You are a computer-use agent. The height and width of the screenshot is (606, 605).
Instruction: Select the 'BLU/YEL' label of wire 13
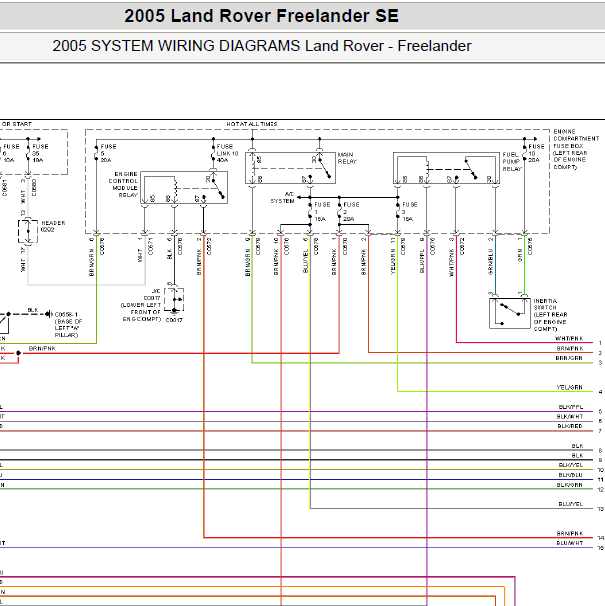point(571,504)
